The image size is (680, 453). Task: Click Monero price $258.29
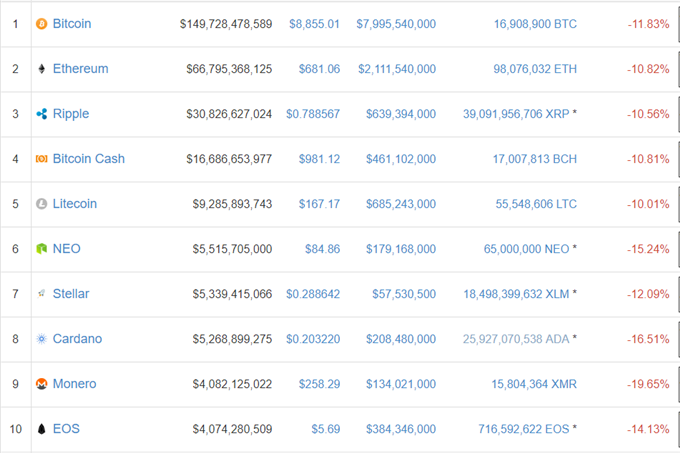point(320,385)
